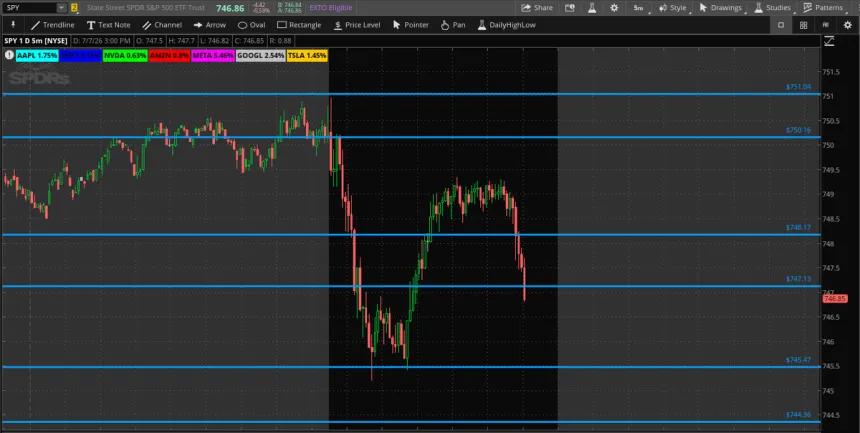
Task: Click the L: 746.82 low value
Action: [214, 41]
